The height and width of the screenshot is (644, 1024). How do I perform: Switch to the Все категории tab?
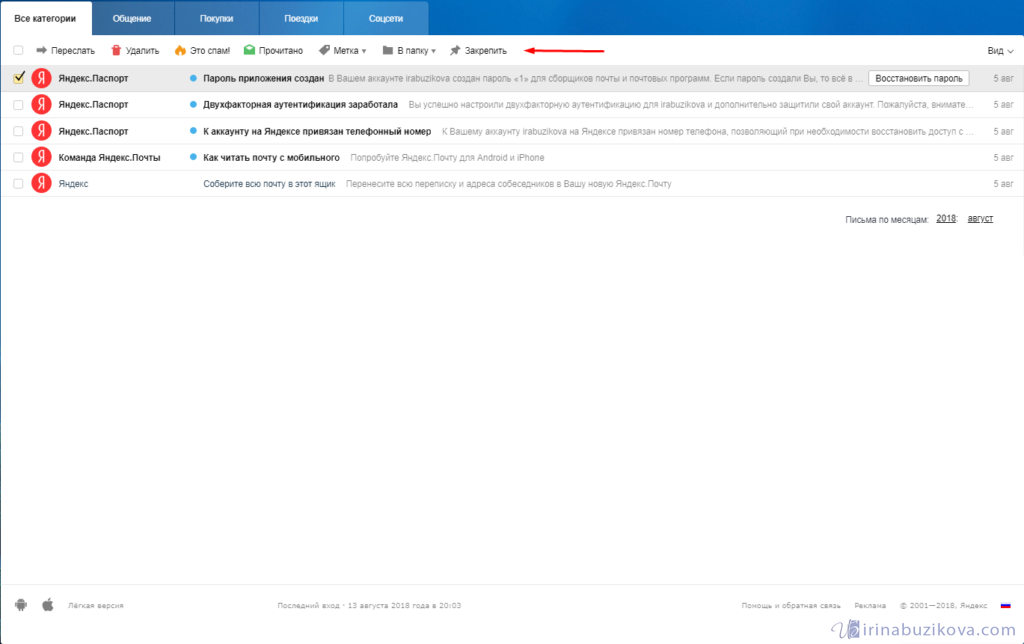[46, 18]
